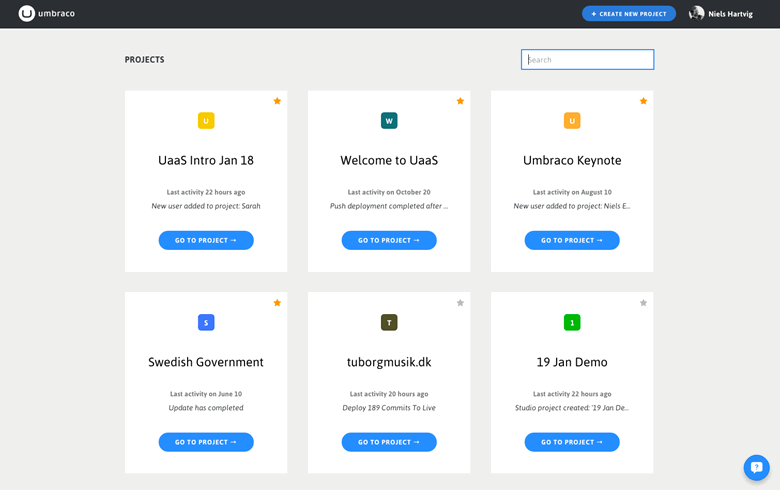Click the green 1 icon of 19 Jan Demo
The width and height of the screenshot is (780, 490).
click(x=572, y=322)
